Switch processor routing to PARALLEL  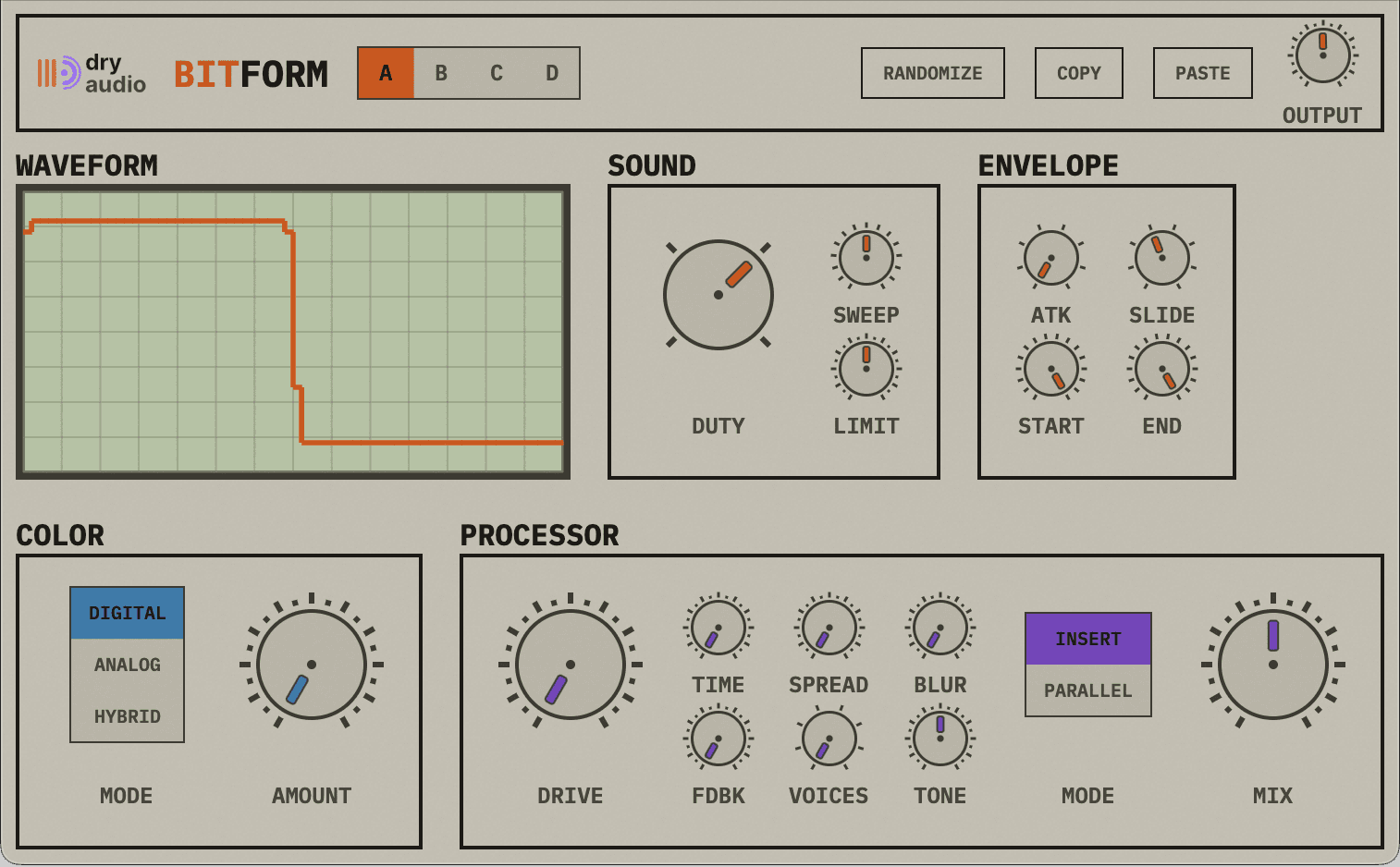pyautogui.click(x=1087, y=690)
